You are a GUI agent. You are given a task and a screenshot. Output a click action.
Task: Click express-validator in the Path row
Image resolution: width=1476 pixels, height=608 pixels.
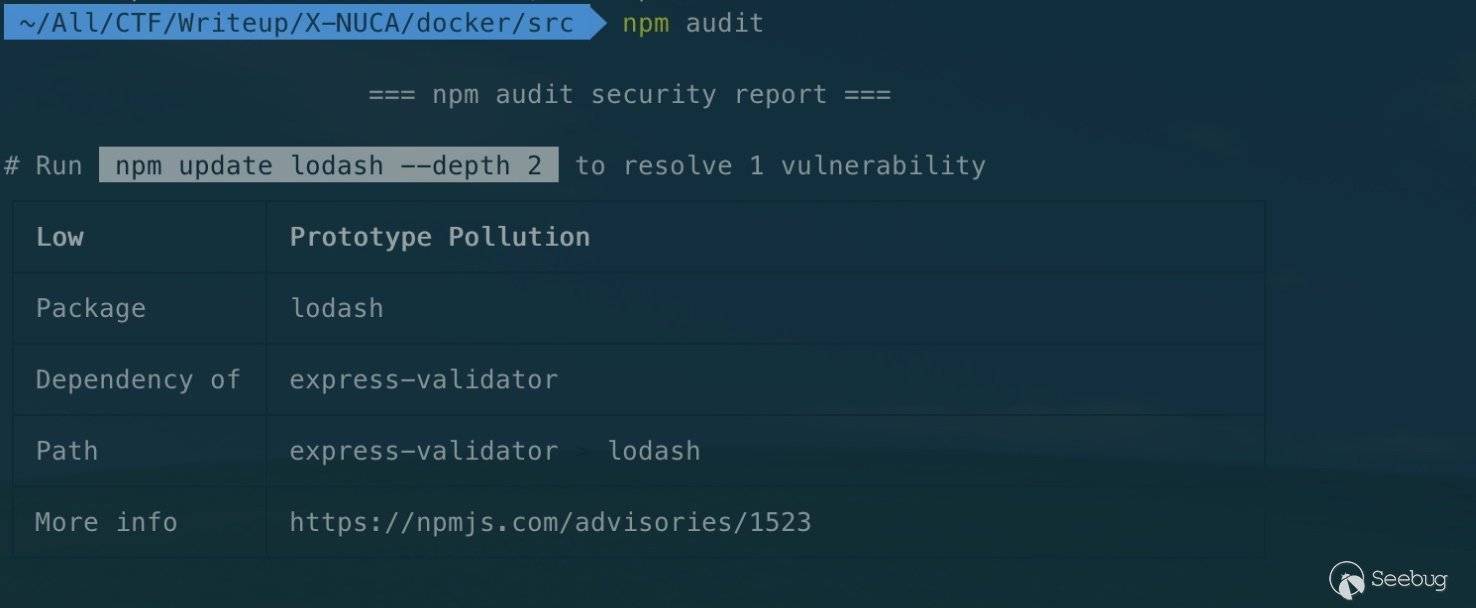(x=423, y=451)
